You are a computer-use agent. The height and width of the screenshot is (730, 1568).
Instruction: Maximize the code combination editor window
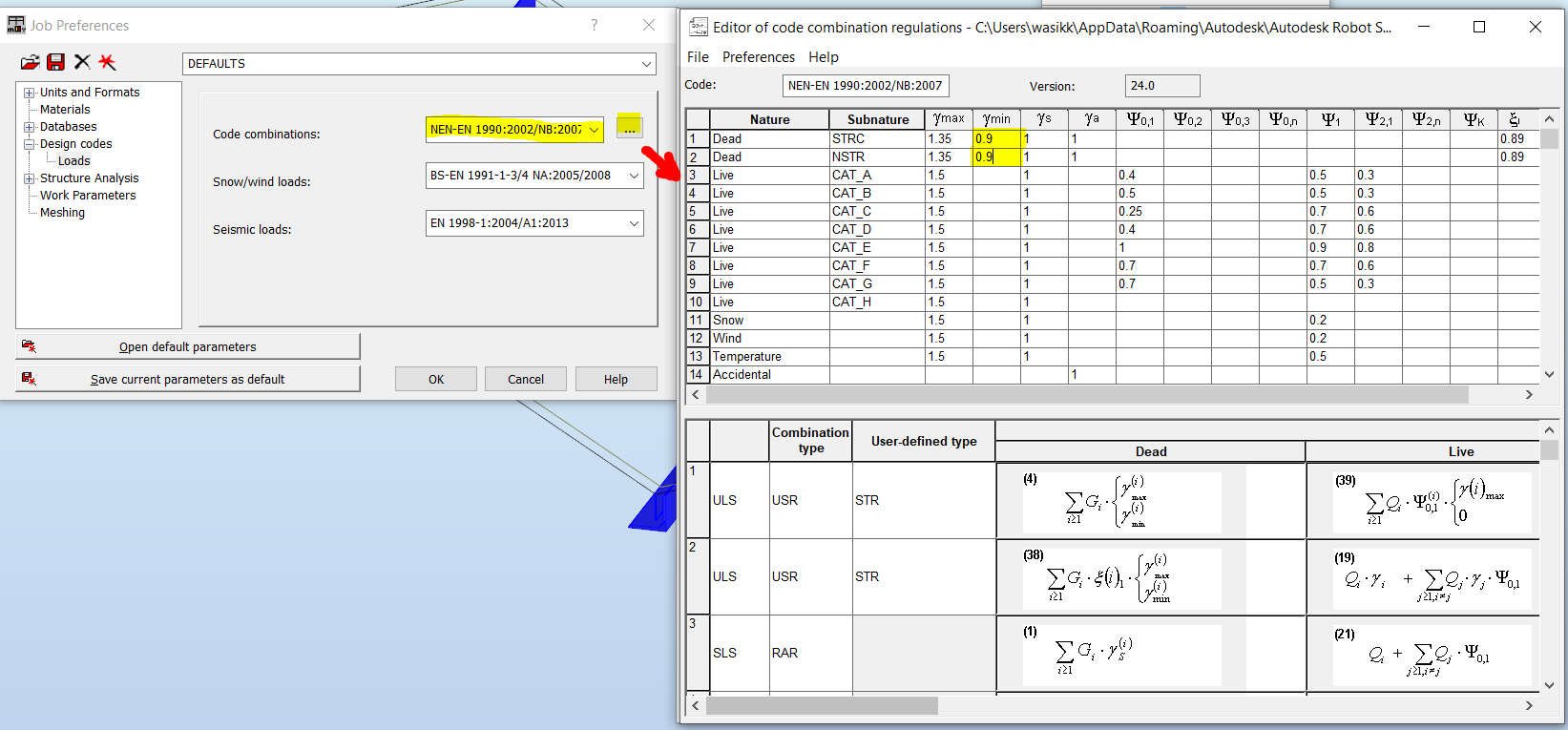pyautogui.click(x=1479, y=27)
